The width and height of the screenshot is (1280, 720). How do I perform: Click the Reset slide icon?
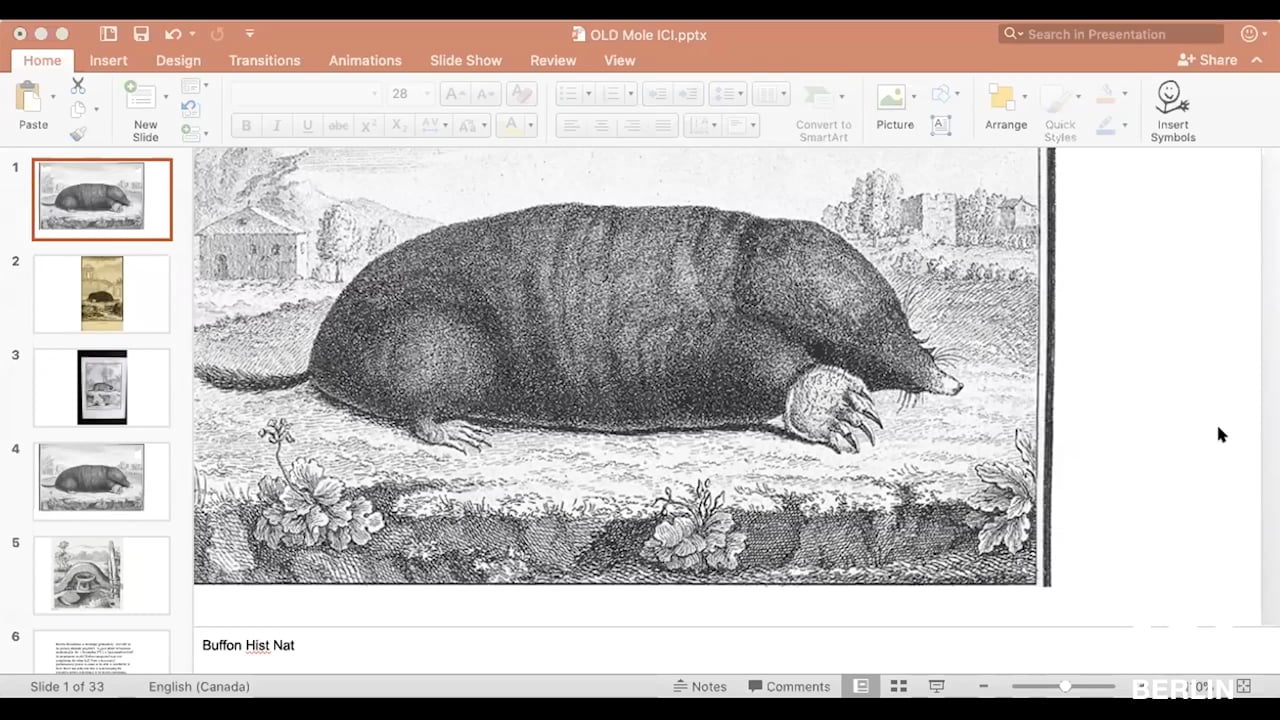[x=191, y=110]
